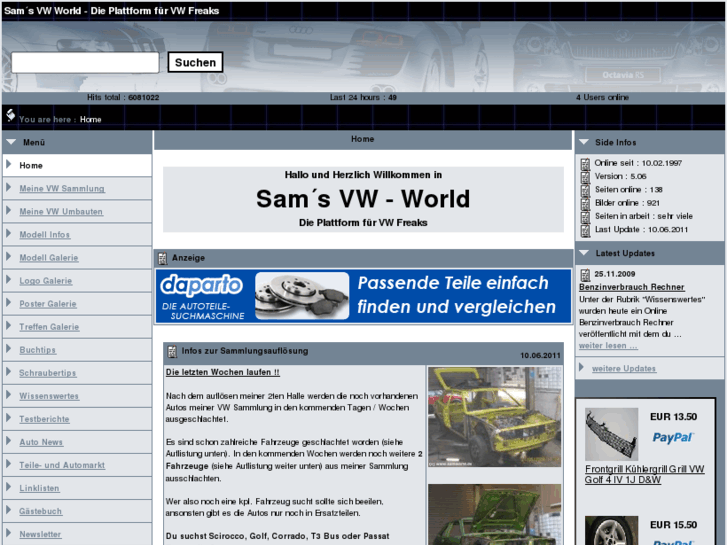Open Teile- und Automarkt link

tap(62, 465)
